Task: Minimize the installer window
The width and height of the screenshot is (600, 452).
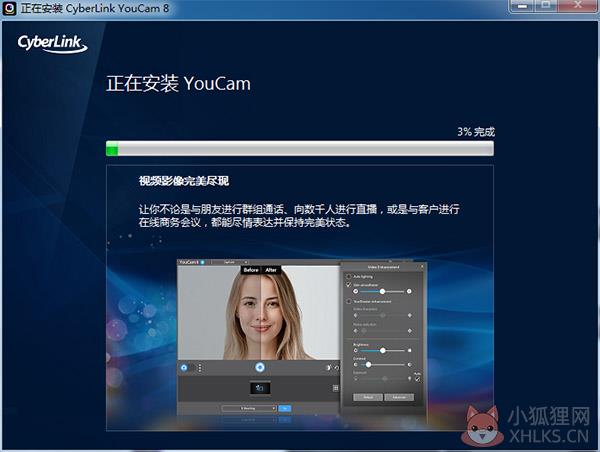Action: pos(522,6)
